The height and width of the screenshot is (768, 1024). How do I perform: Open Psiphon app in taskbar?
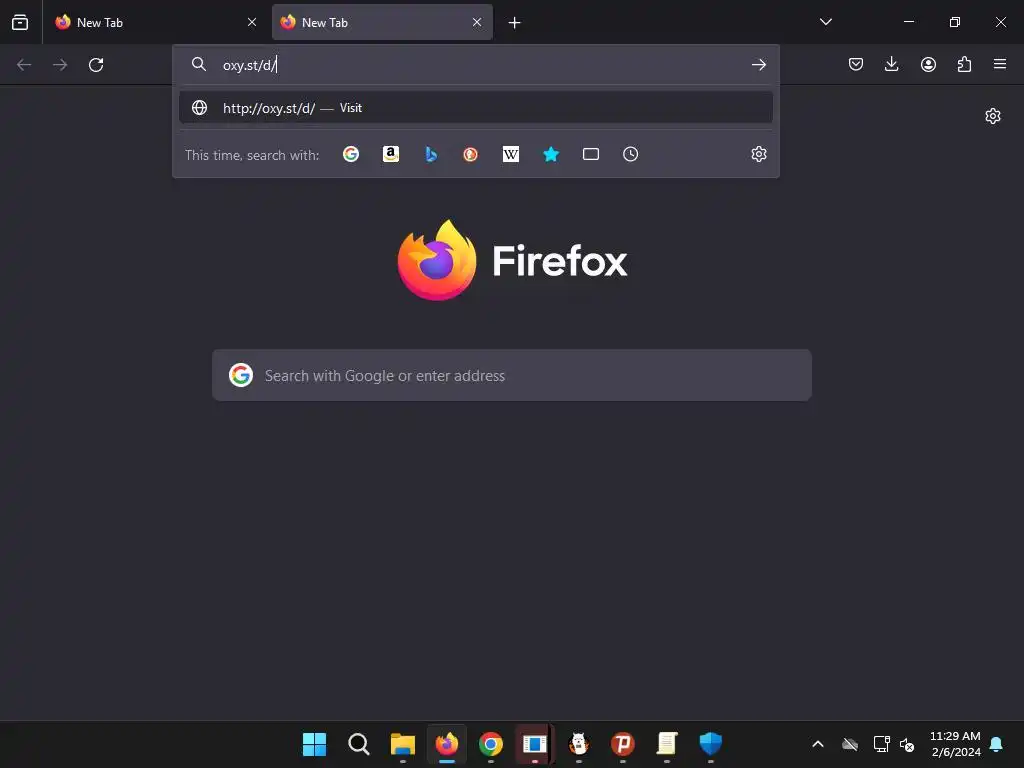point(622,744)
